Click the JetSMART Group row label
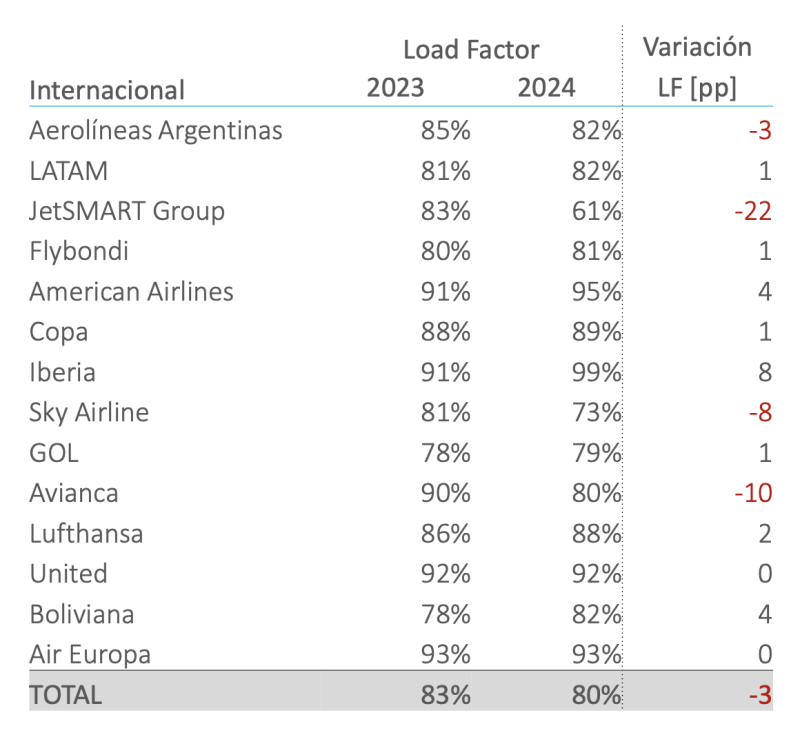 click(x=127, y=212)
